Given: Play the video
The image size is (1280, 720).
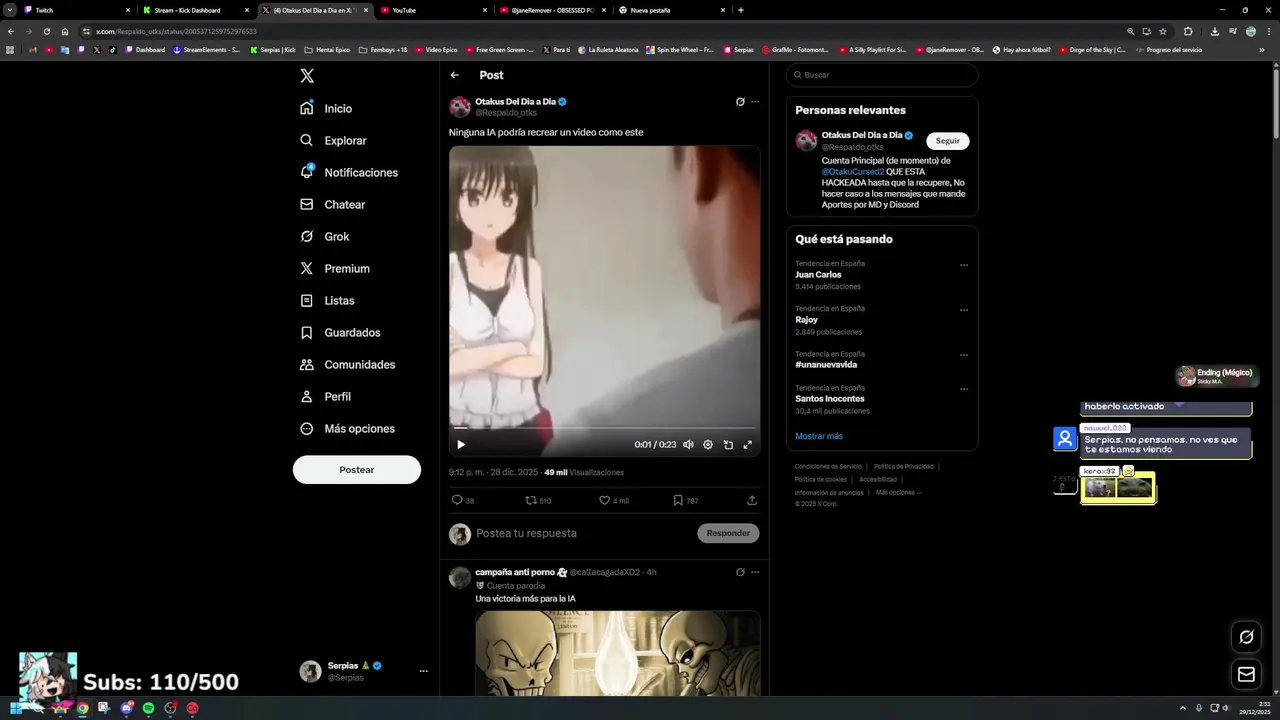Looking at the screenshot, I should 461,444.
